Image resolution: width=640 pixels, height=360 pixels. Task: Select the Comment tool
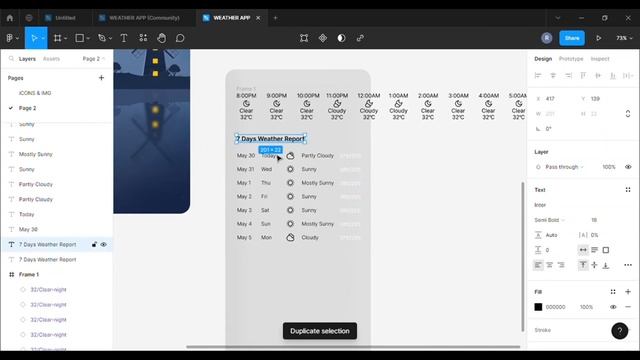[180, 38]
